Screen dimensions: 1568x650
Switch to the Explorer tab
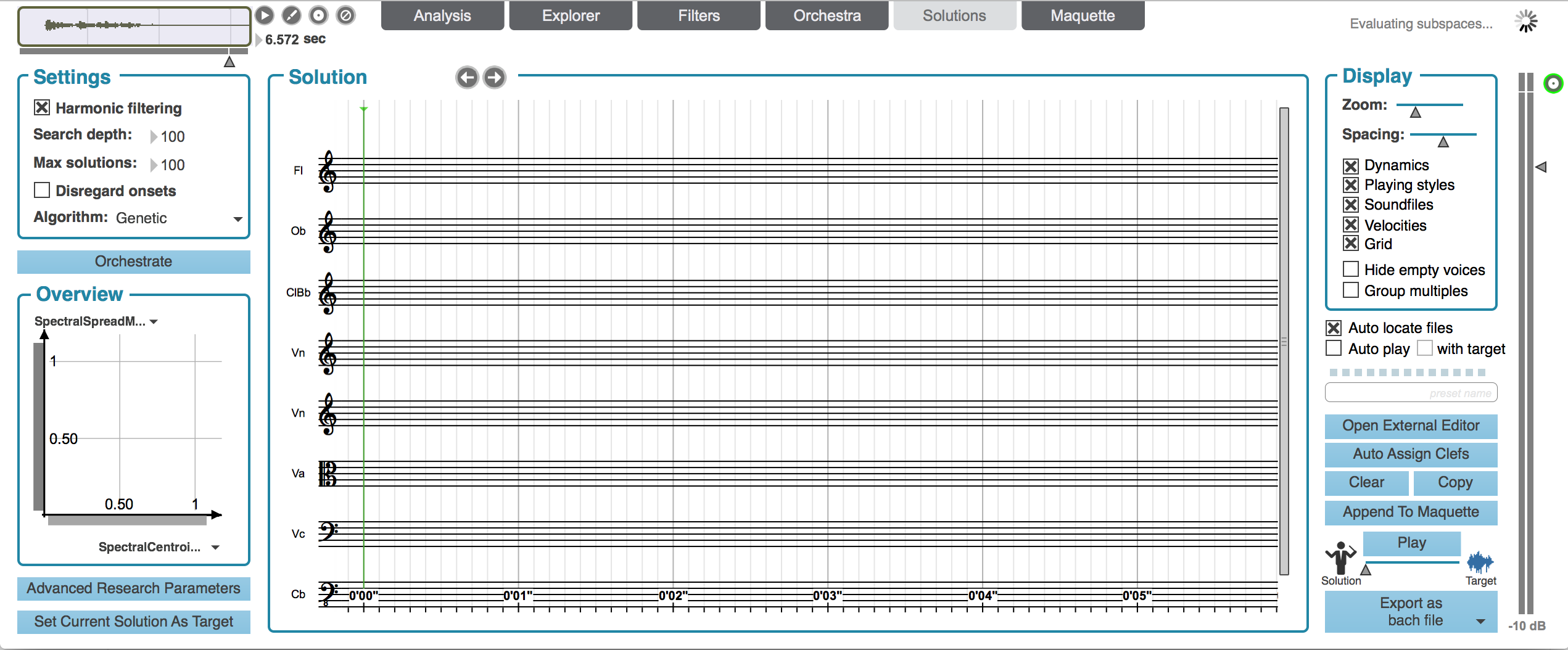[571, 15]
